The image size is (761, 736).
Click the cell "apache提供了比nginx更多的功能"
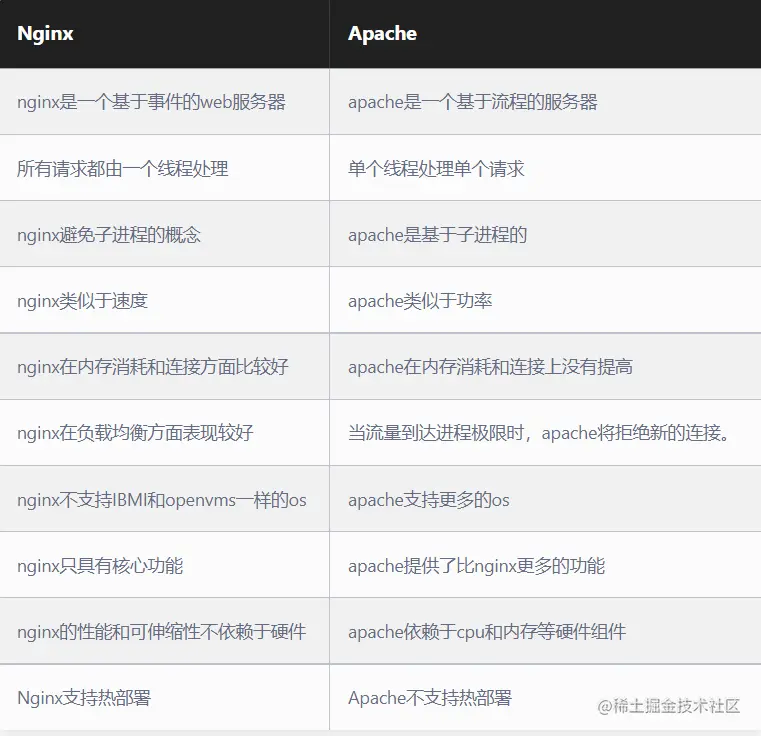pos(545,565)
